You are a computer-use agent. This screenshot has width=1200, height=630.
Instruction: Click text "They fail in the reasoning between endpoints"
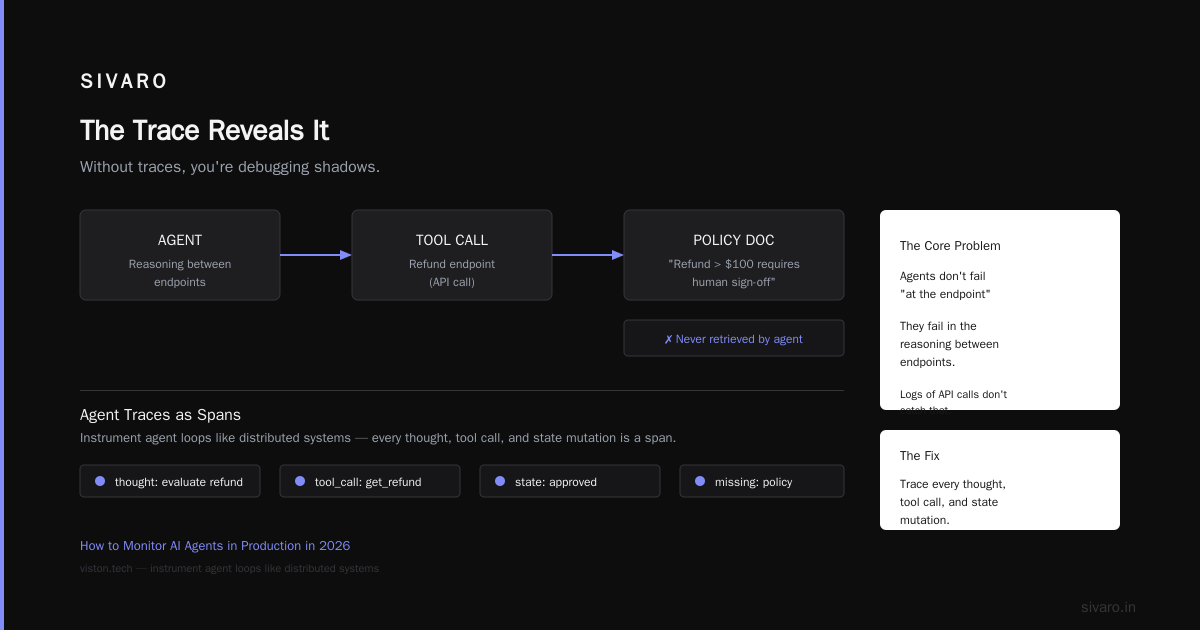click(949, 344)
